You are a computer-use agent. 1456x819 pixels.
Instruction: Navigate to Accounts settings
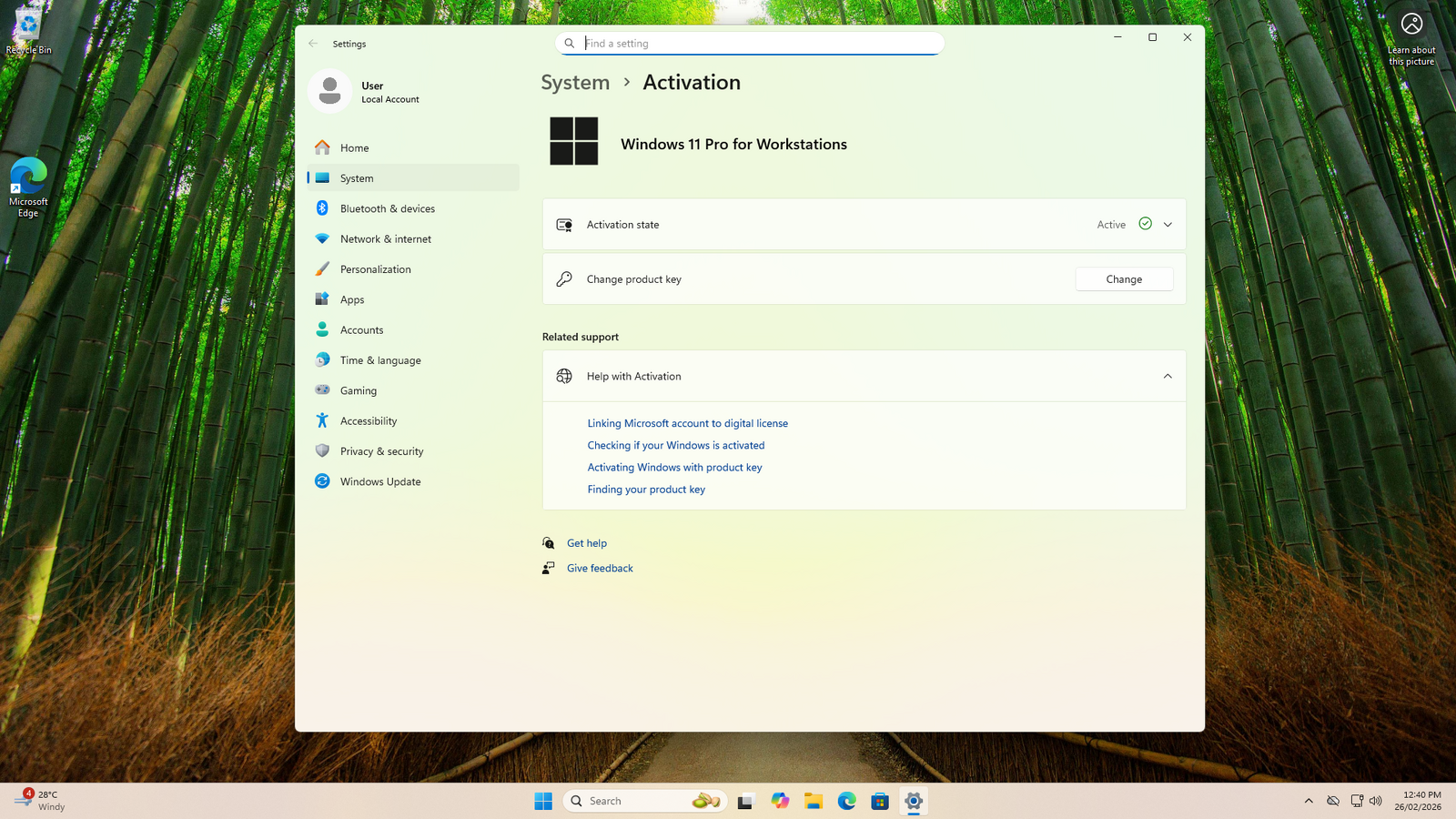(361, 330)
